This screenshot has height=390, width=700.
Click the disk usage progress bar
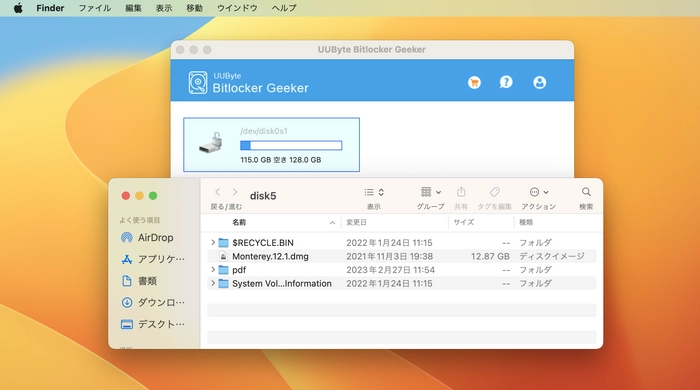(x=291, y=145)
